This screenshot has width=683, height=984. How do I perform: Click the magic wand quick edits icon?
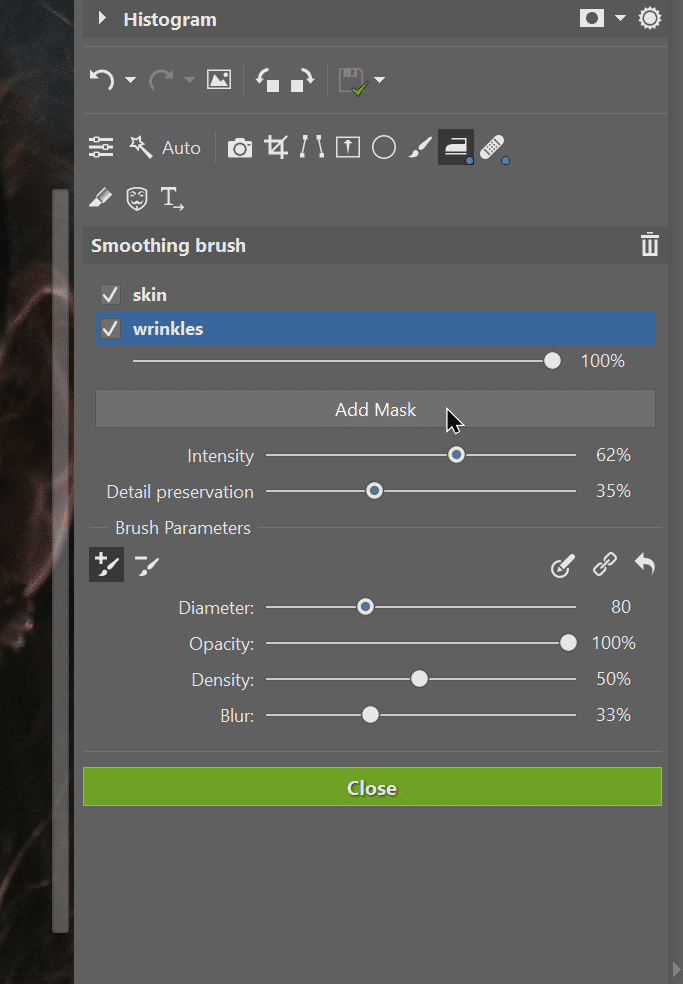point(140,148)
